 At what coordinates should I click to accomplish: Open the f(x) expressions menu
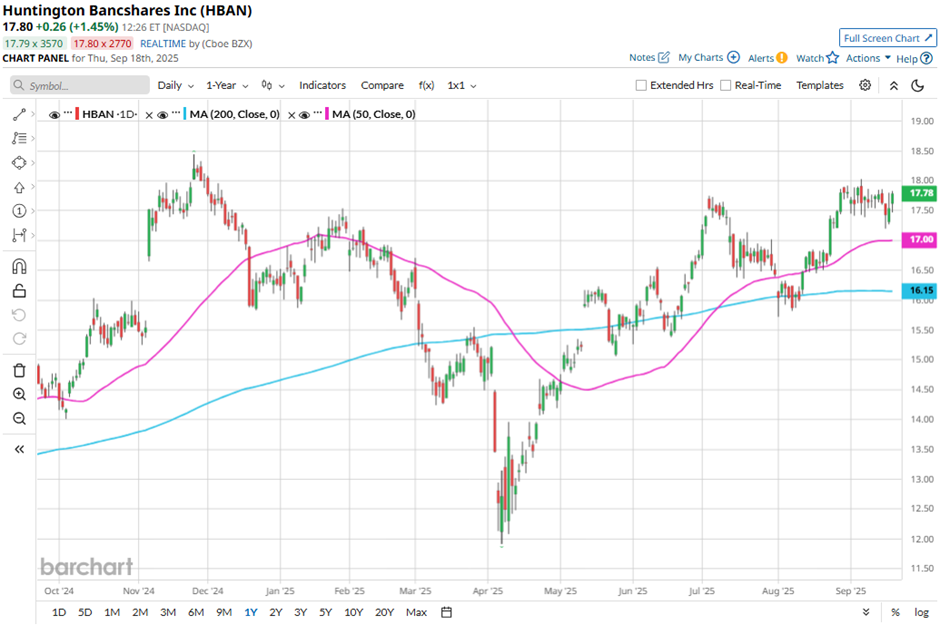[x=426, y=86]
